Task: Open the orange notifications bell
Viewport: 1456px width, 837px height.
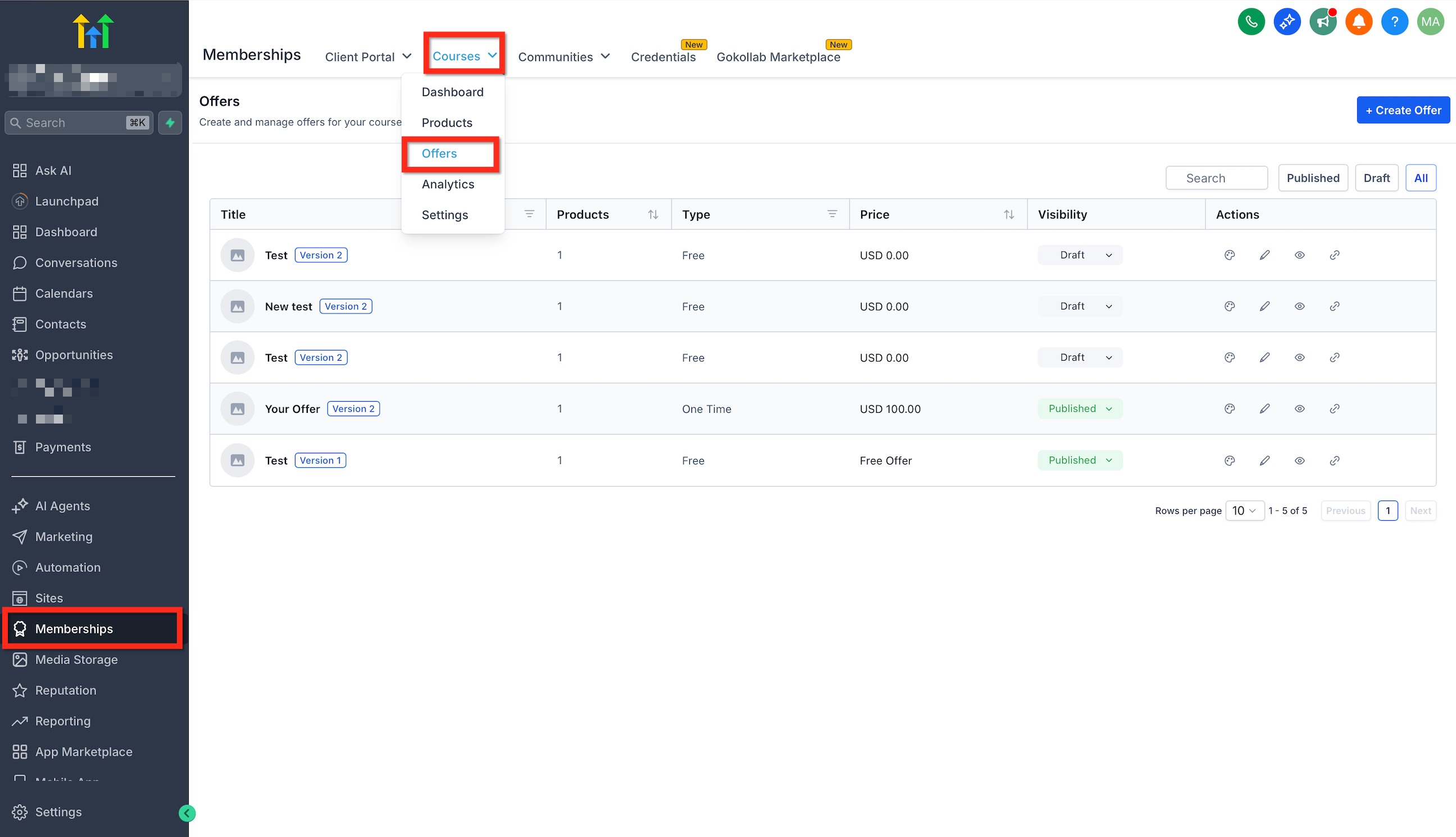Action: click(1358, 22)
